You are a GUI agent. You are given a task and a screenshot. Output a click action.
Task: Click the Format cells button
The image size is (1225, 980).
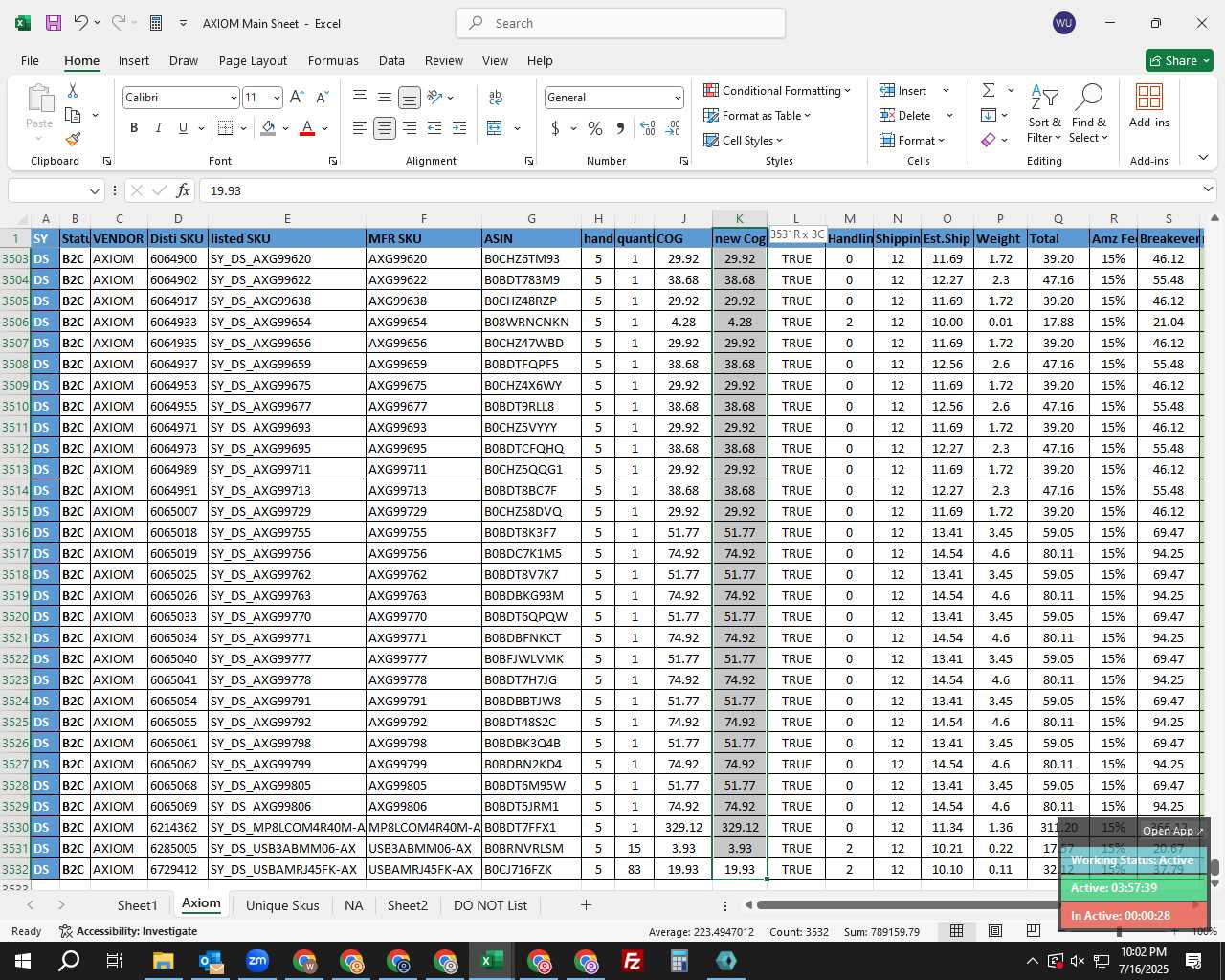pos(912,140)
